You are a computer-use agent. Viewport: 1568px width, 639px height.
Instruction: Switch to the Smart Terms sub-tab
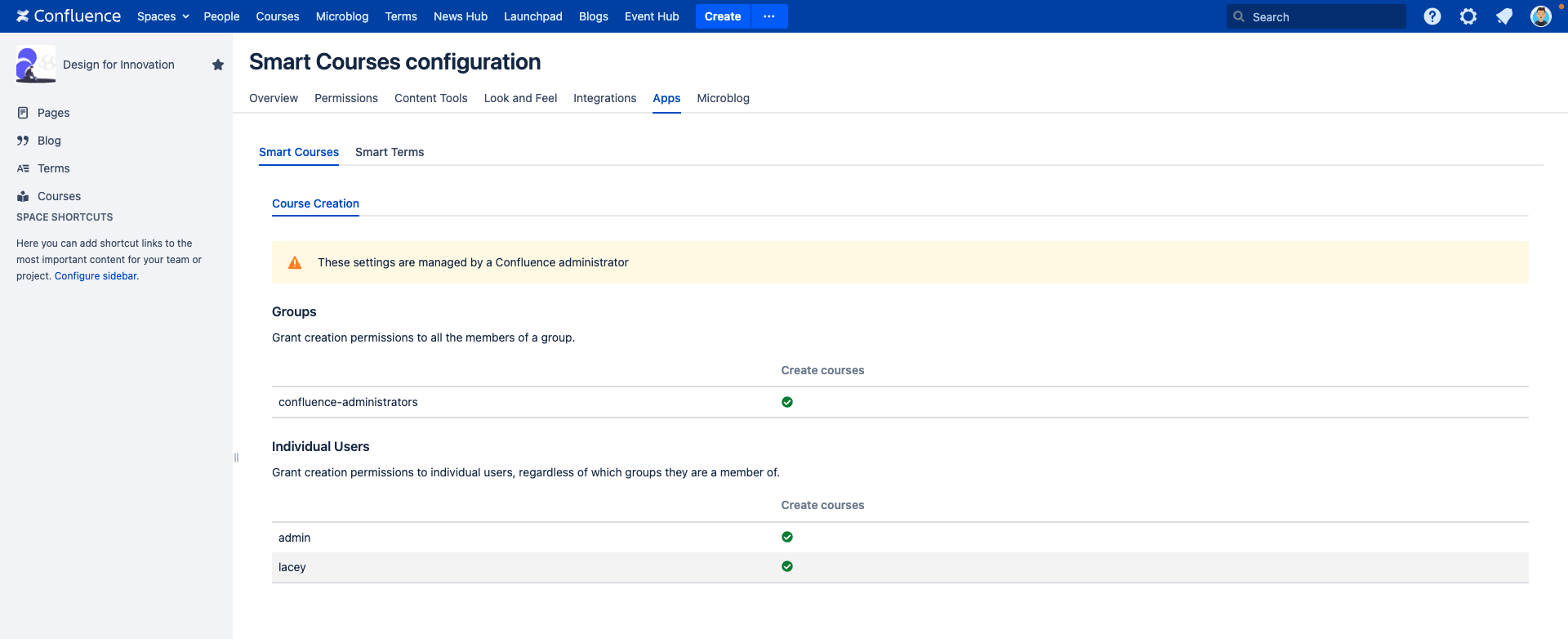[x=390, y=152]
